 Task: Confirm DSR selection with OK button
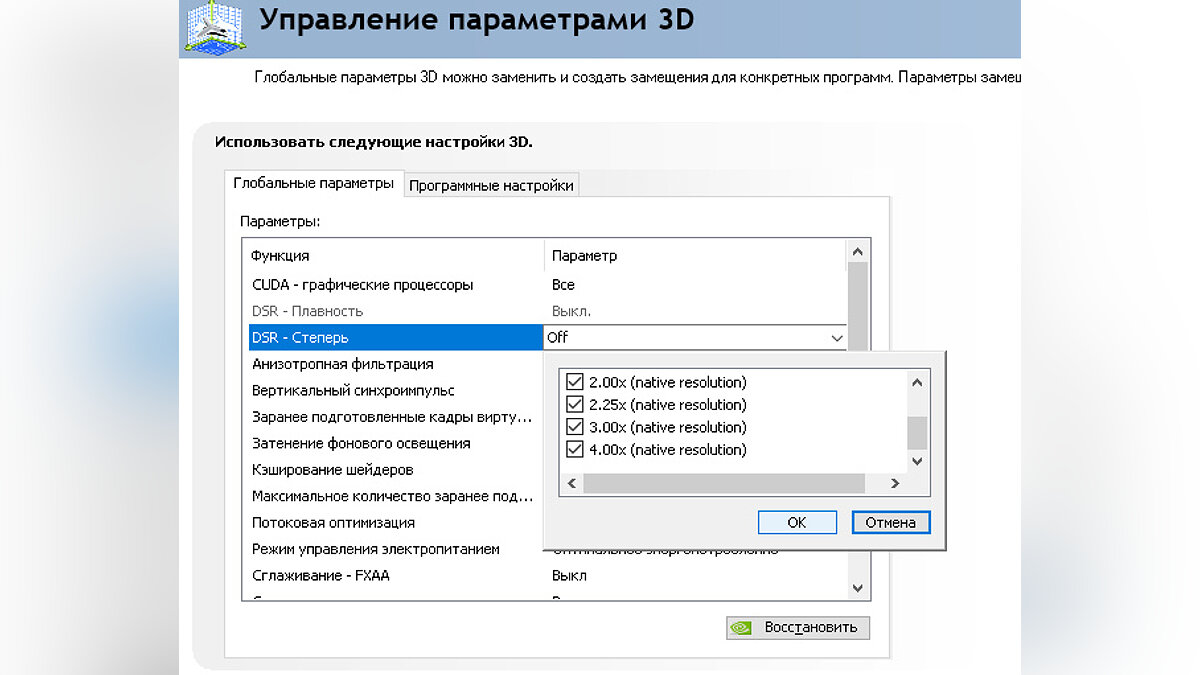pos(797,522)
